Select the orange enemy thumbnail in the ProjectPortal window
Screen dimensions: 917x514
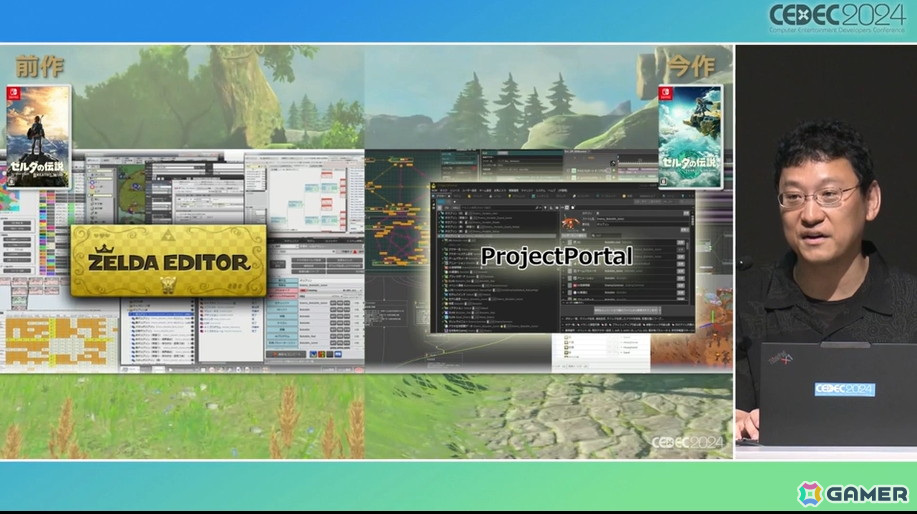570,223
